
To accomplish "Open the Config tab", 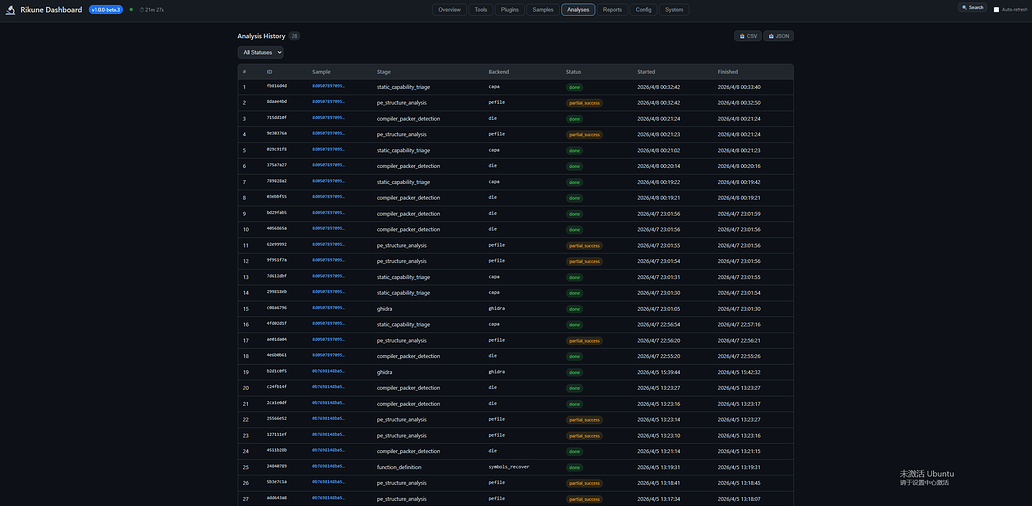I will [643, 10].
